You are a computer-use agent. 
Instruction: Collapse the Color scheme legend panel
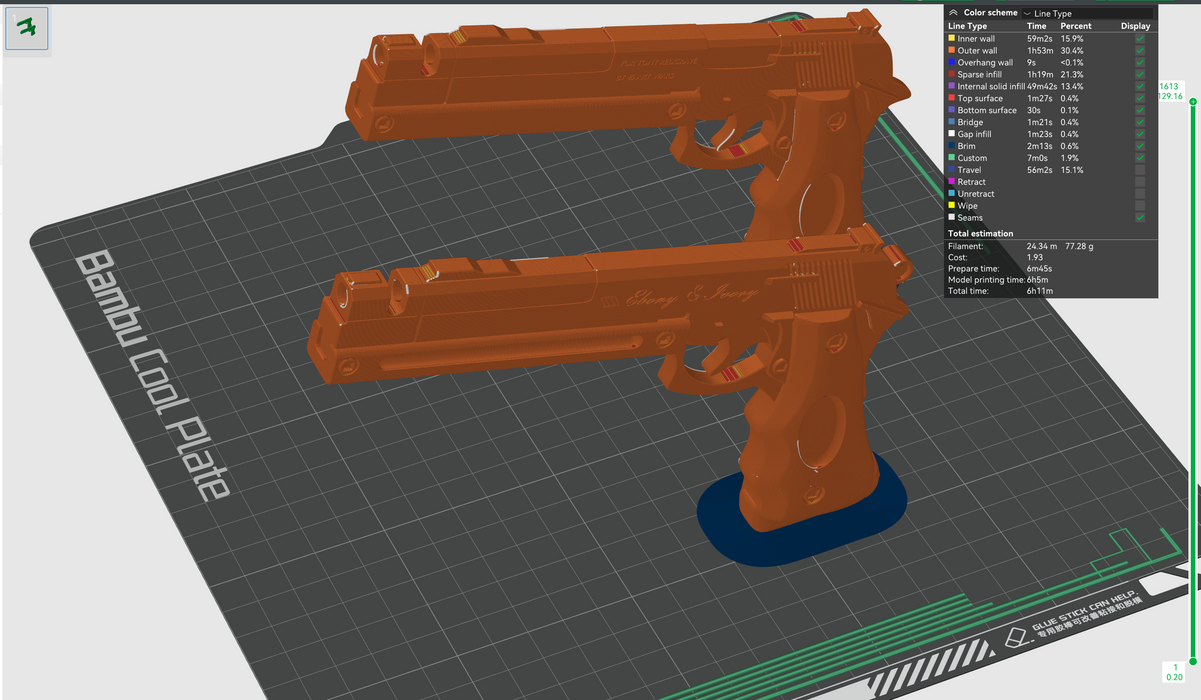point(953,13)
